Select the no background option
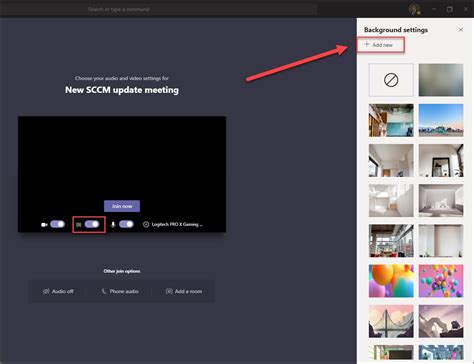 (391, 80)
